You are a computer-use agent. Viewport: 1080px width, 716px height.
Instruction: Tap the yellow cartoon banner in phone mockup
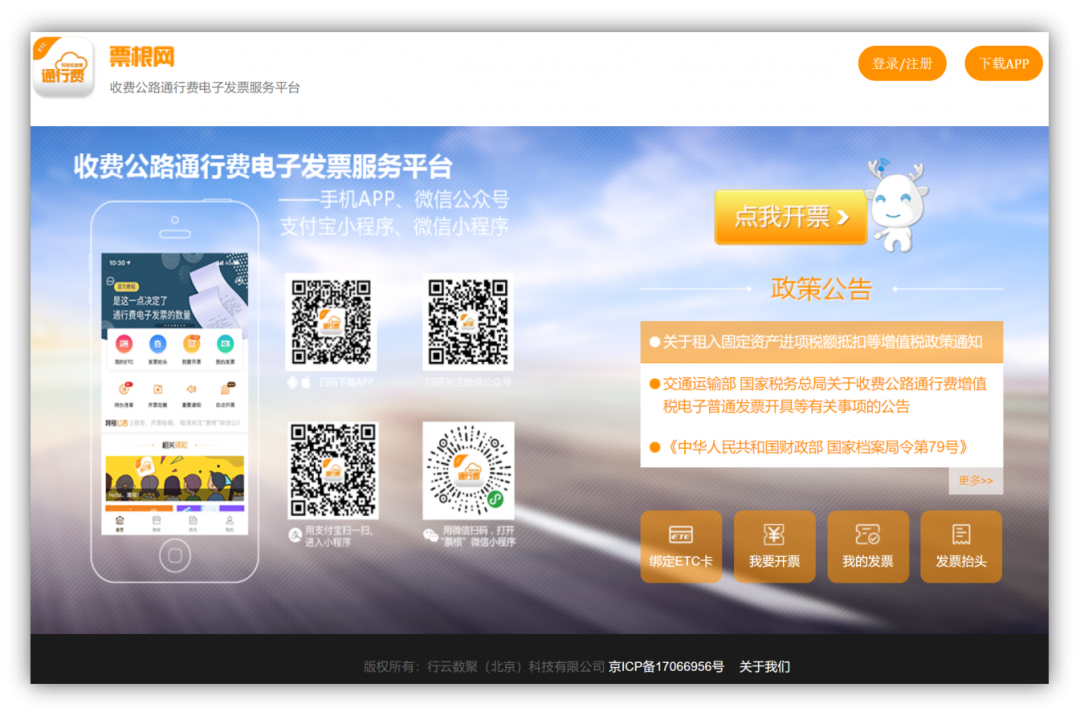(175, 478)
